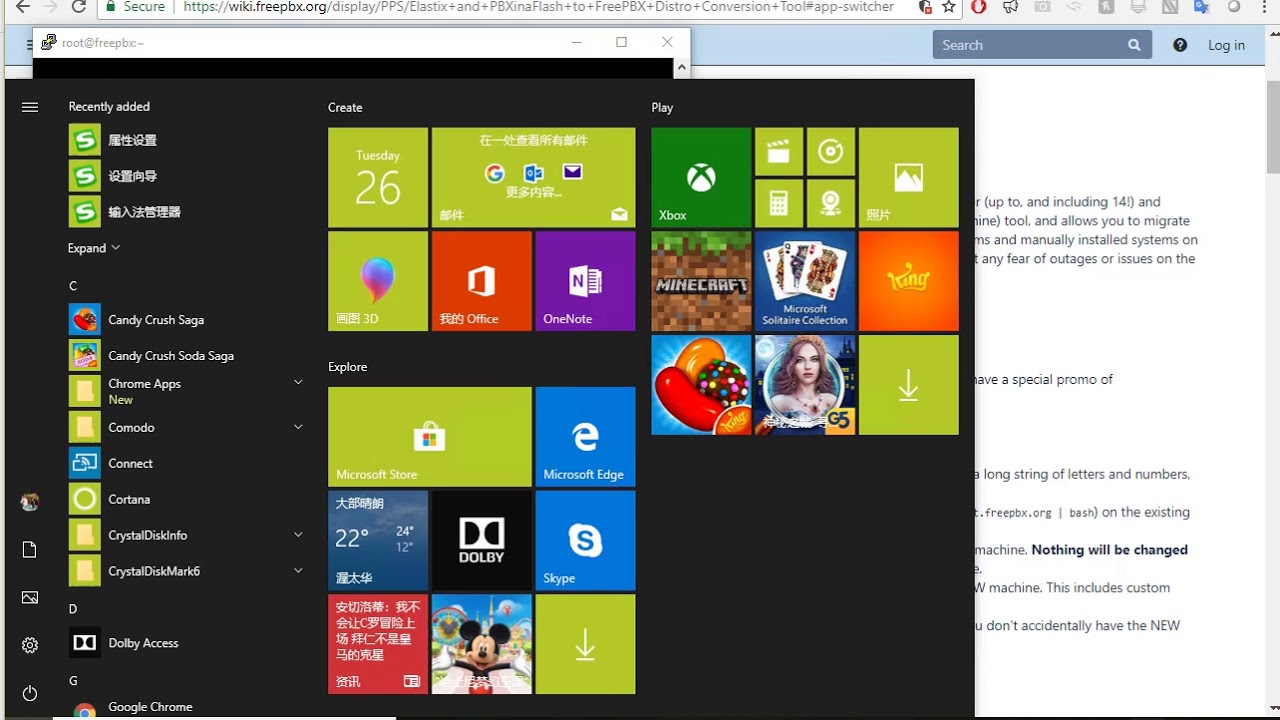Bookmark the page with the star icon
This screenshot has height=720, width=1280.
click(x=949, y=7)
